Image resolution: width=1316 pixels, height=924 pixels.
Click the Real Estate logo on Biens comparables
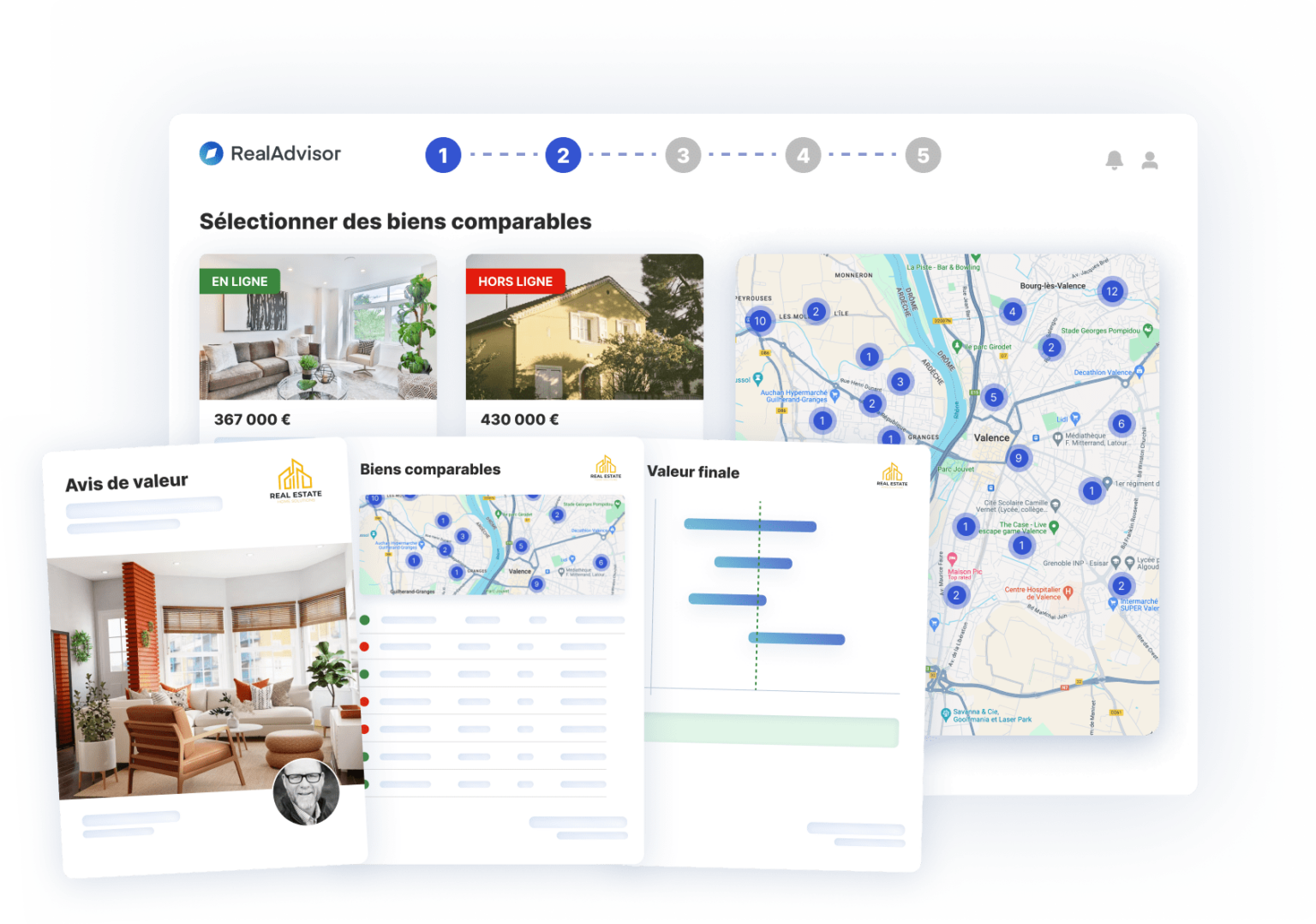coord(607,468)
